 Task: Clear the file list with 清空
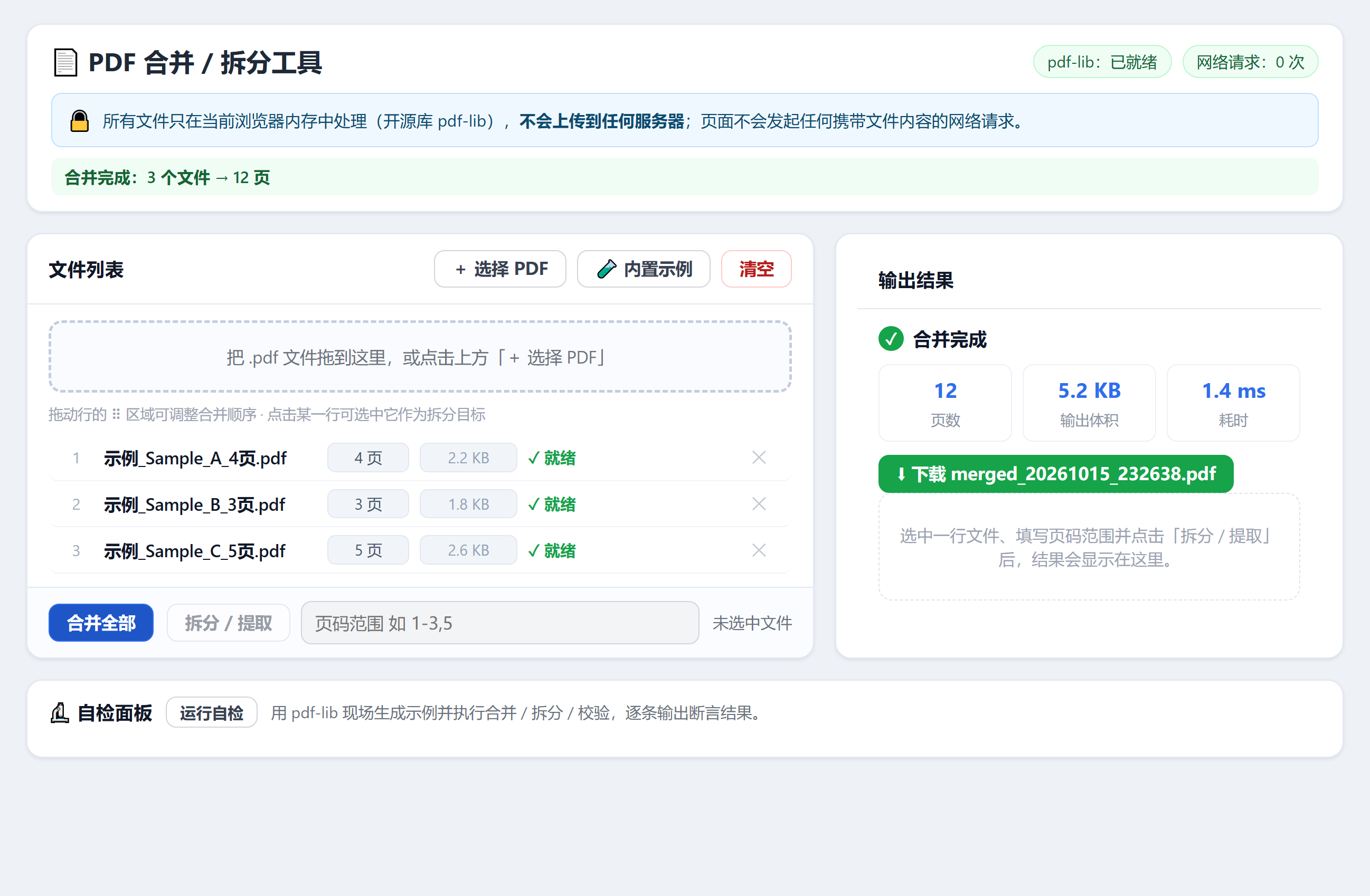pos(756,269)
